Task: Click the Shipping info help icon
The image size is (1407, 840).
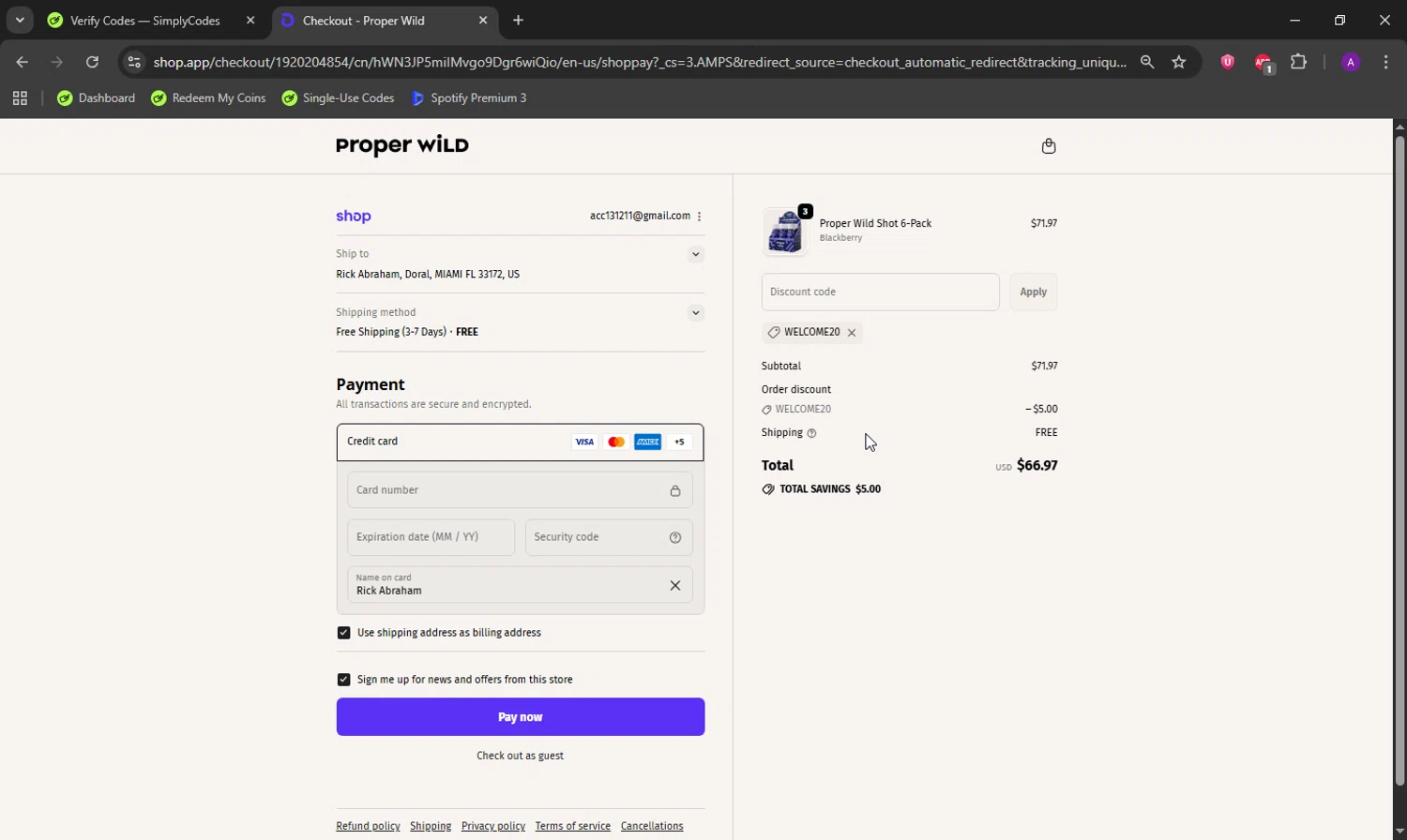Action: (x=811, y=433)
